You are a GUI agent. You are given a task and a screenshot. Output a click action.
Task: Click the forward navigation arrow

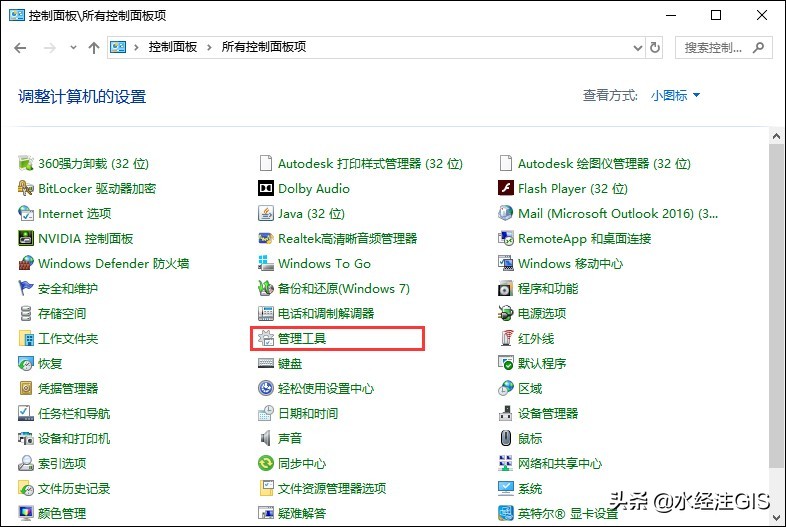tap(50, 48)
